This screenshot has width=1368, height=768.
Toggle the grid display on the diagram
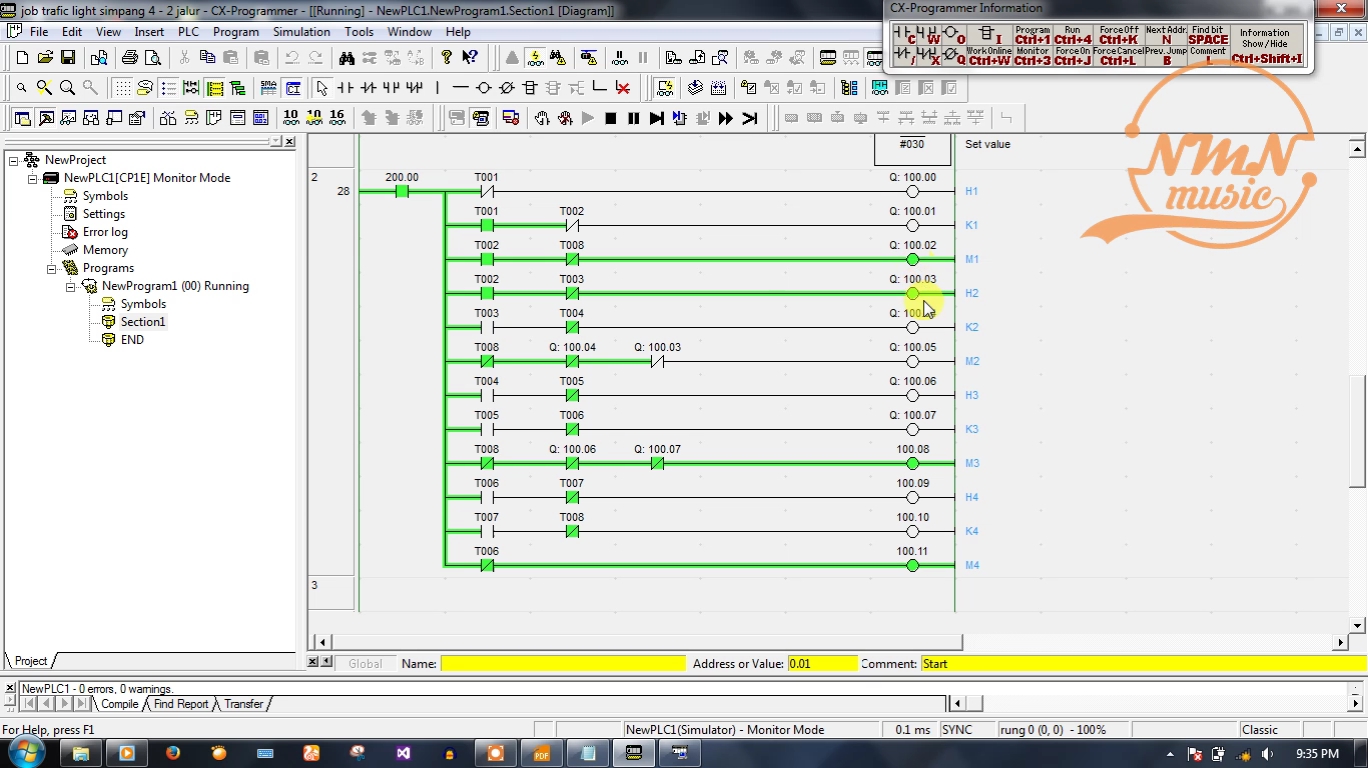coord(122,87)
